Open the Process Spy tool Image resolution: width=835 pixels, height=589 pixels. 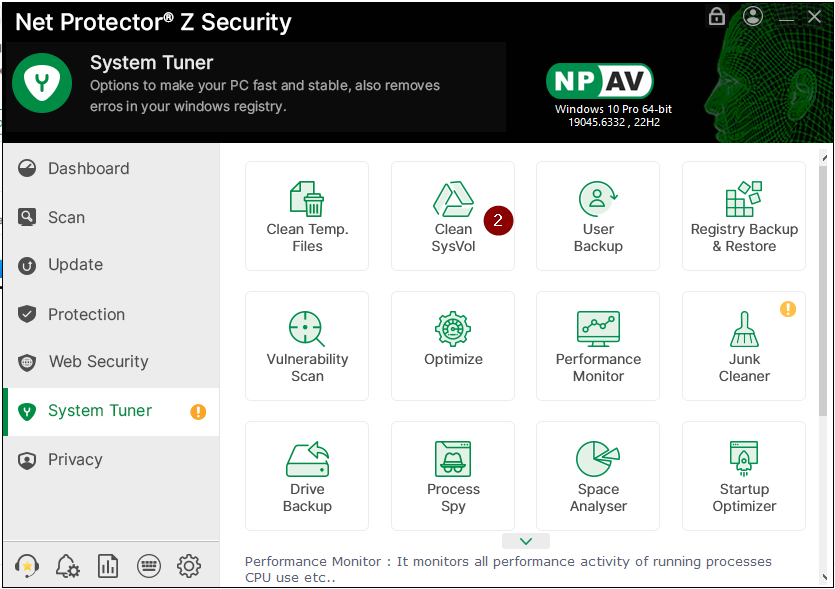pos(453,476)
